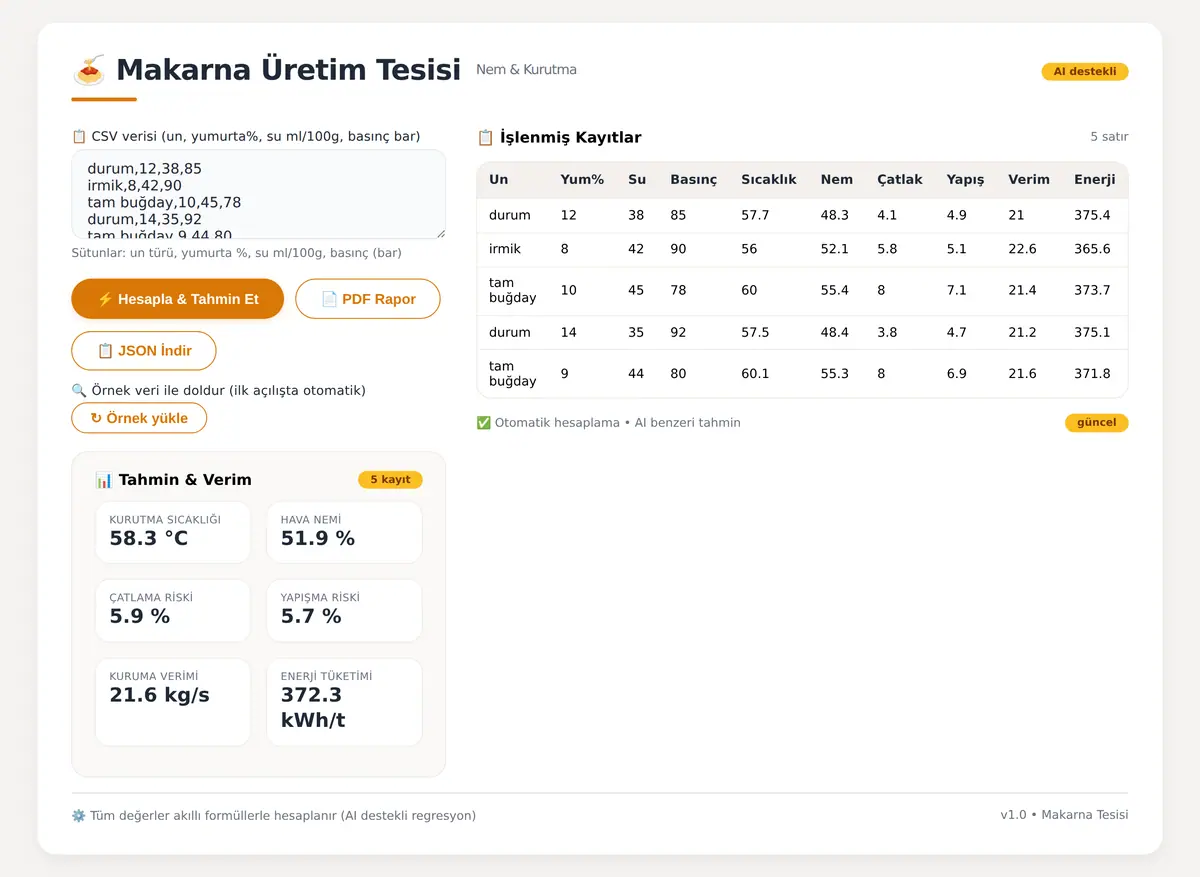Click the Un column header

[498, 180]
